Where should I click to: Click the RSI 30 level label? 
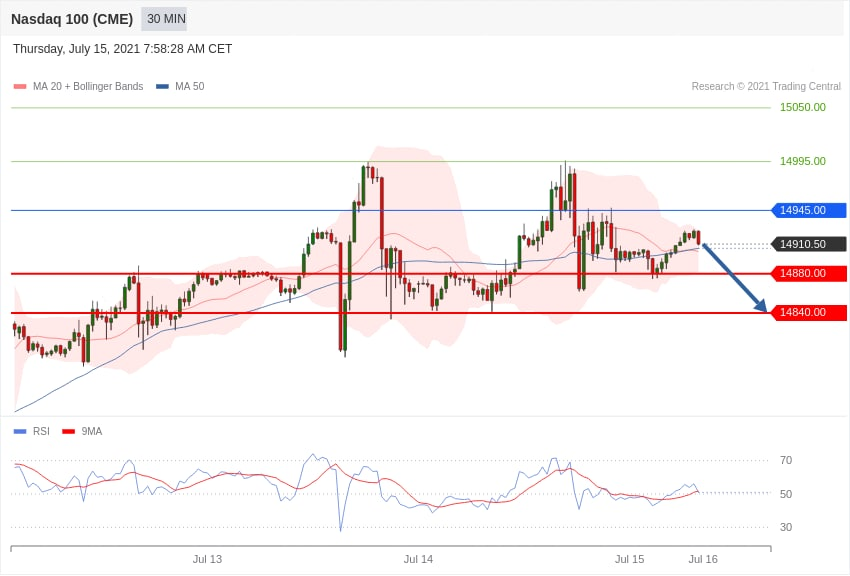(785, 527)
